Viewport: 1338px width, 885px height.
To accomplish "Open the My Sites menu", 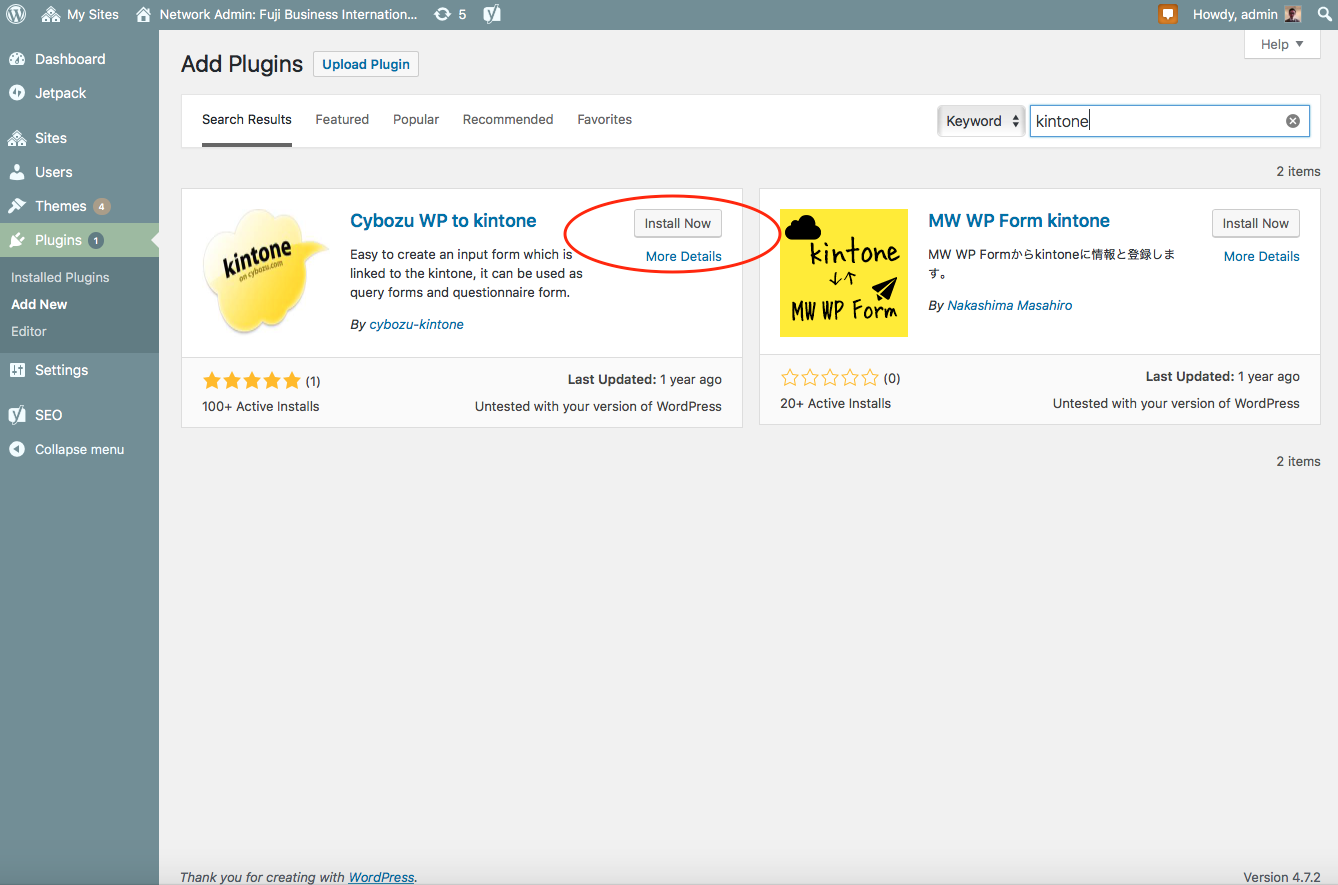I will click(x=80, y=14).
